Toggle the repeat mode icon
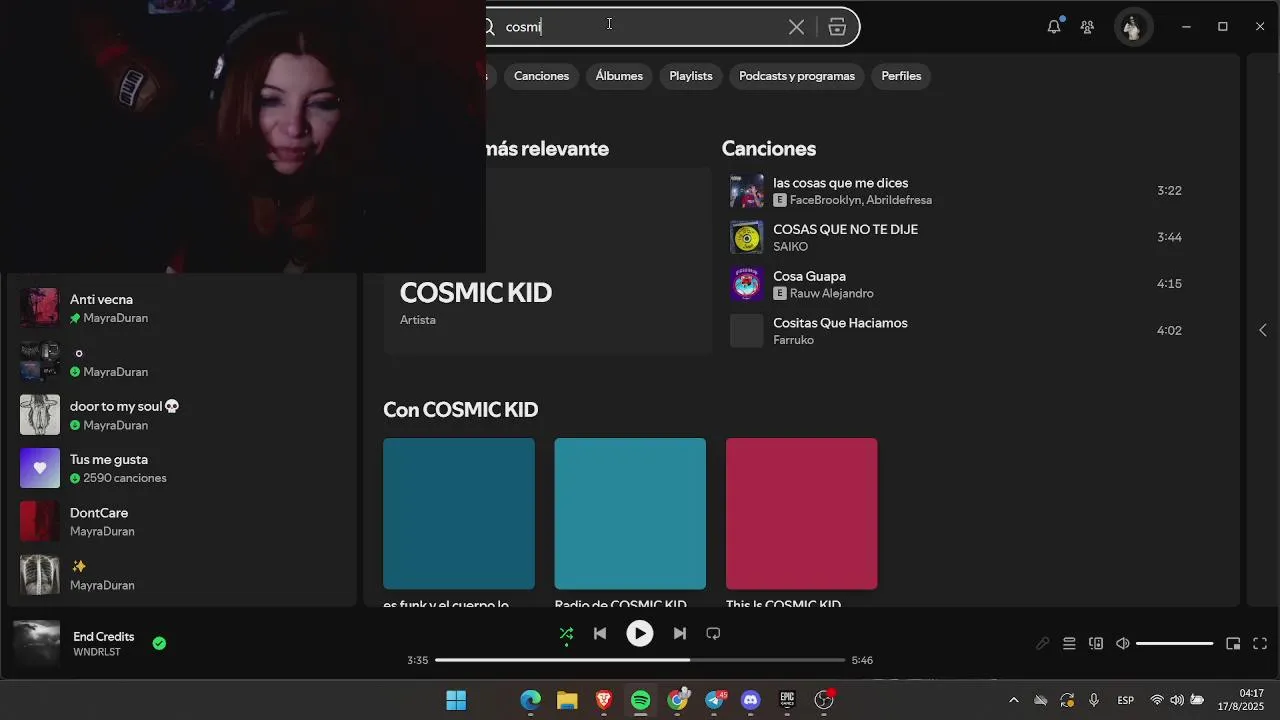This screenshot has width=1280, height=720. pyautogui.click(x=713, y=633)
